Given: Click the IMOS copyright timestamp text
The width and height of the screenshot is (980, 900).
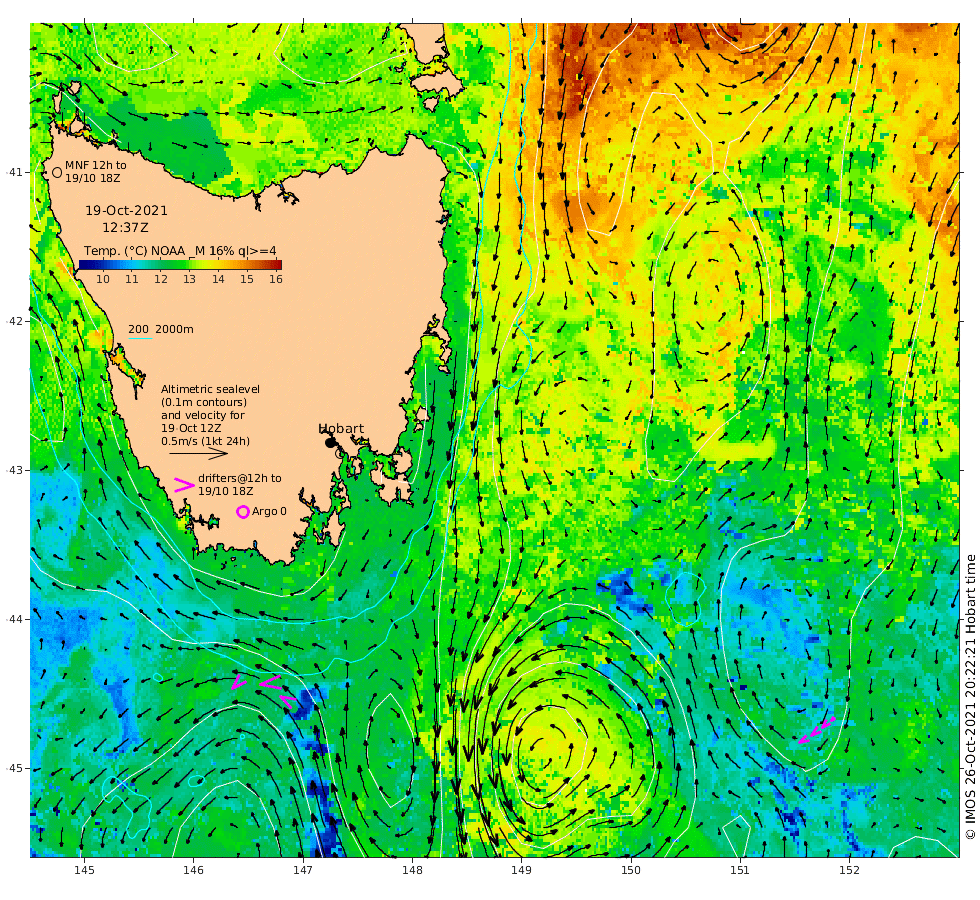Looking at the screenshot, I should [970, 697].
